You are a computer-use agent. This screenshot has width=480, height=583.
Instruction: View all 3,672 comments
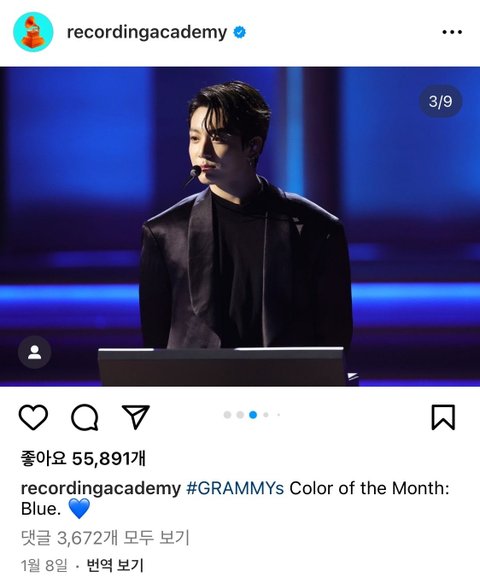point(105,538)
